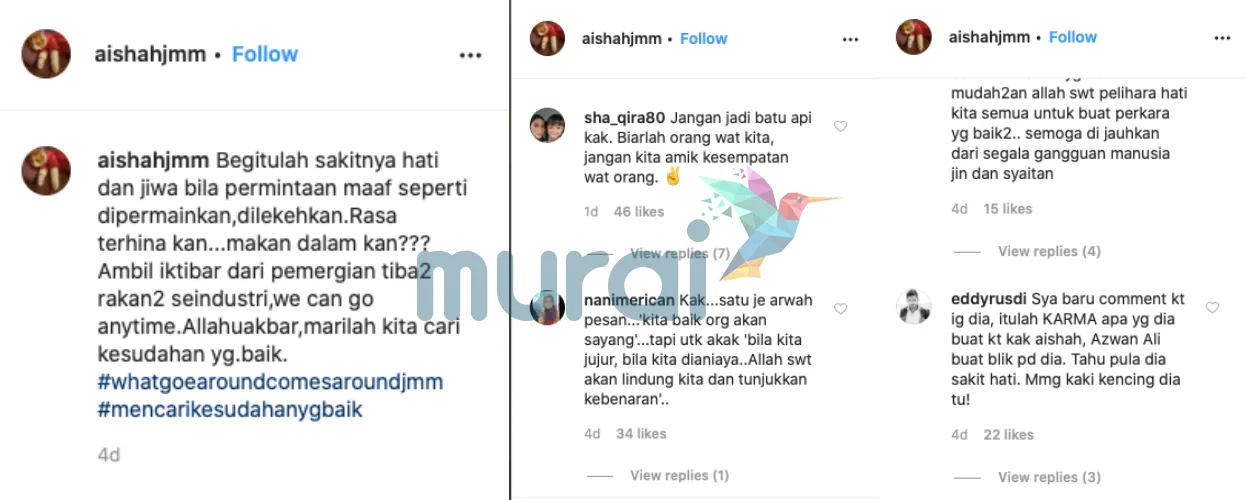Expand View replies (4) in right panel
This screenshot has width=1246, height=500.
(x=1049, y=251)
